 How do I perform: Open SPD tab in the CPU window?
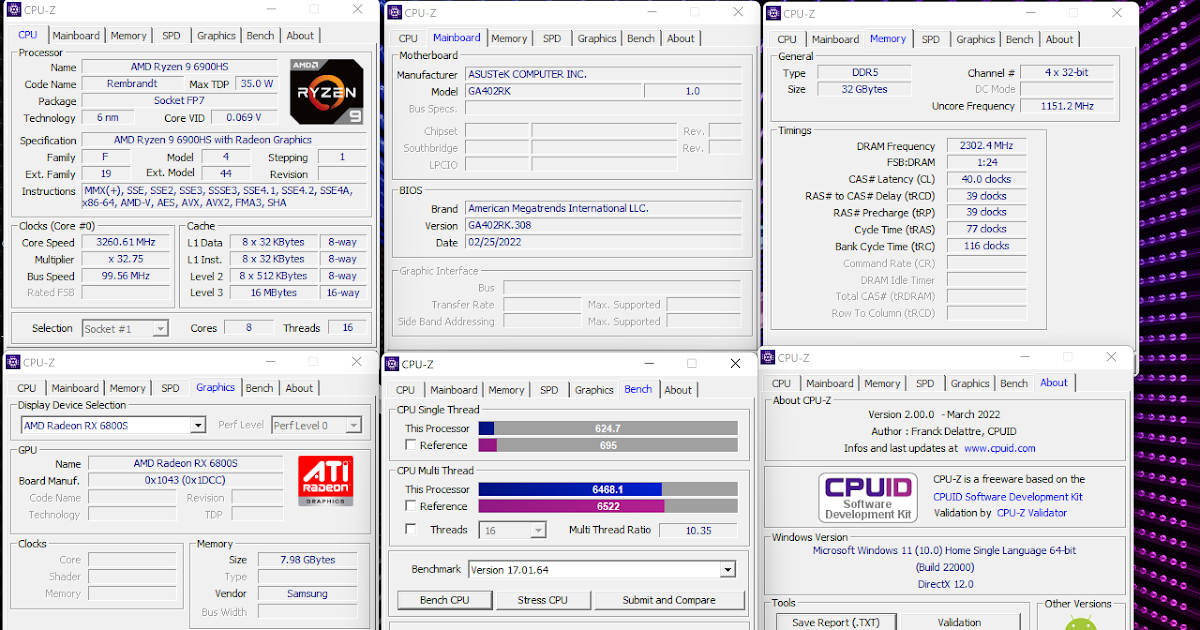(x=171, y=36)
